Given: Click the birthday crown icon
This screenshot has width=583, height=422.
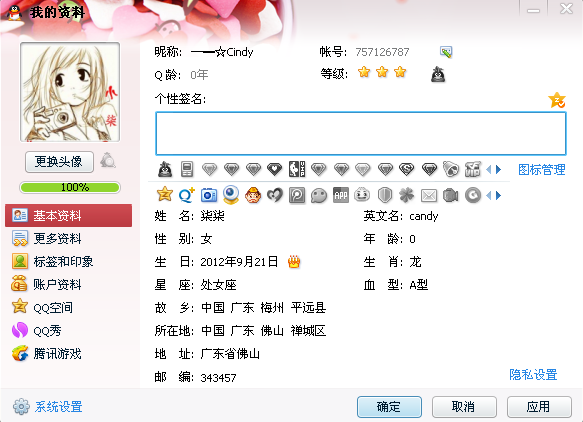Looking at the screenshot, I should click(294, 262).
